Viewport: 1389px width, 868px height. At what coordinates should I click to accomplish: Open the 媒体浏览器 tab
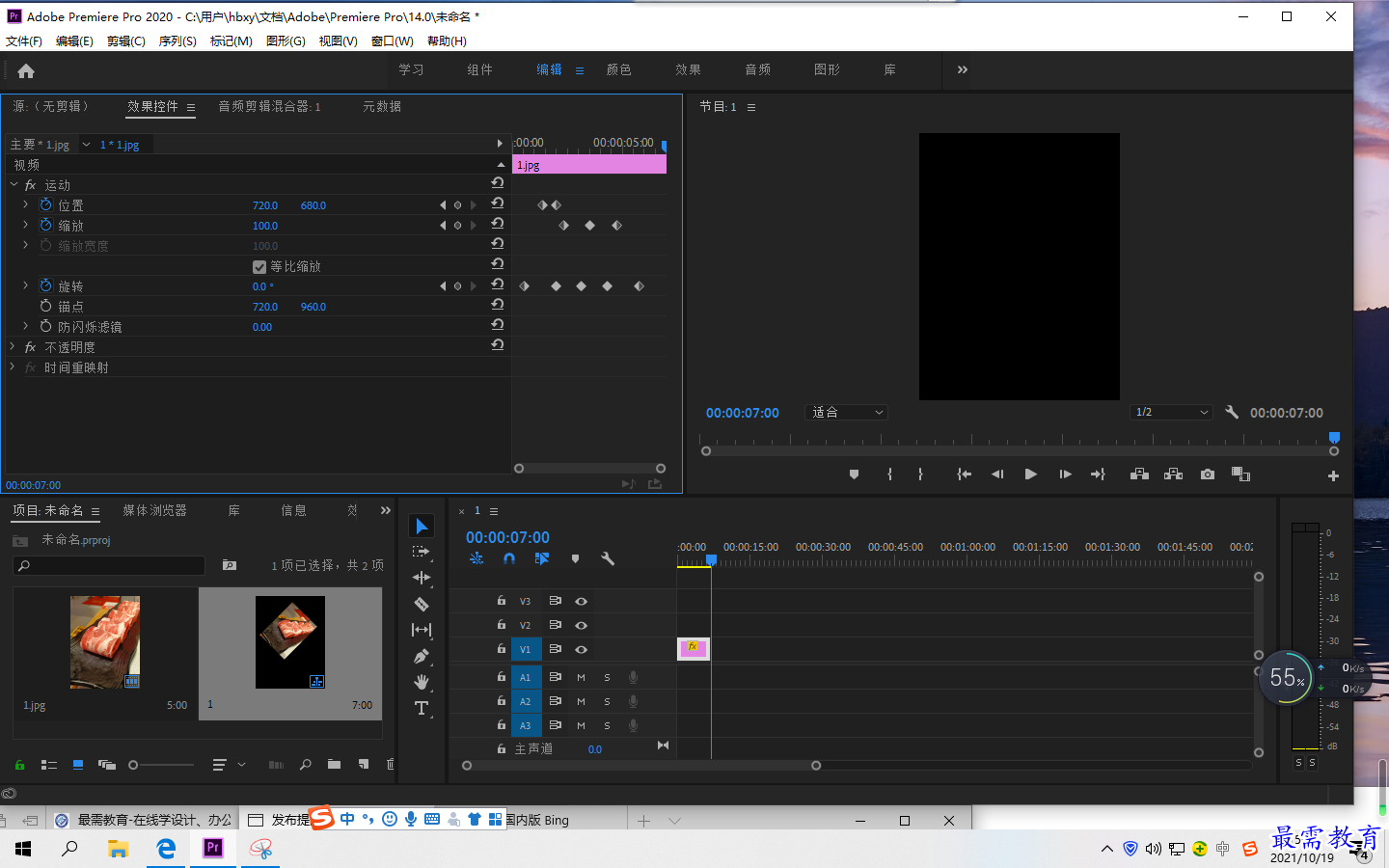click(154, 510)
